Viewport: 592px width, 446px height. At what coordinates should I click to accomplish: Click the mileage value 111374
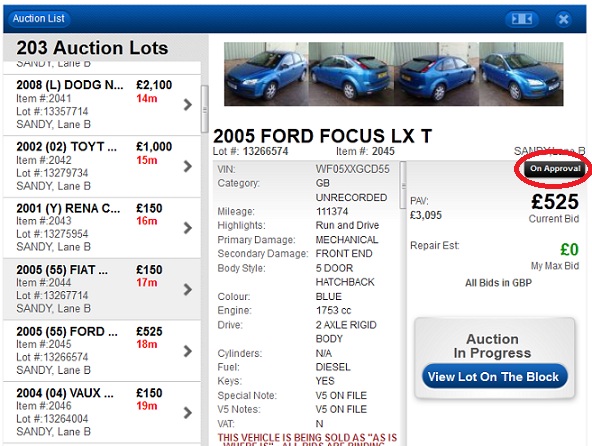click(332, 211)
